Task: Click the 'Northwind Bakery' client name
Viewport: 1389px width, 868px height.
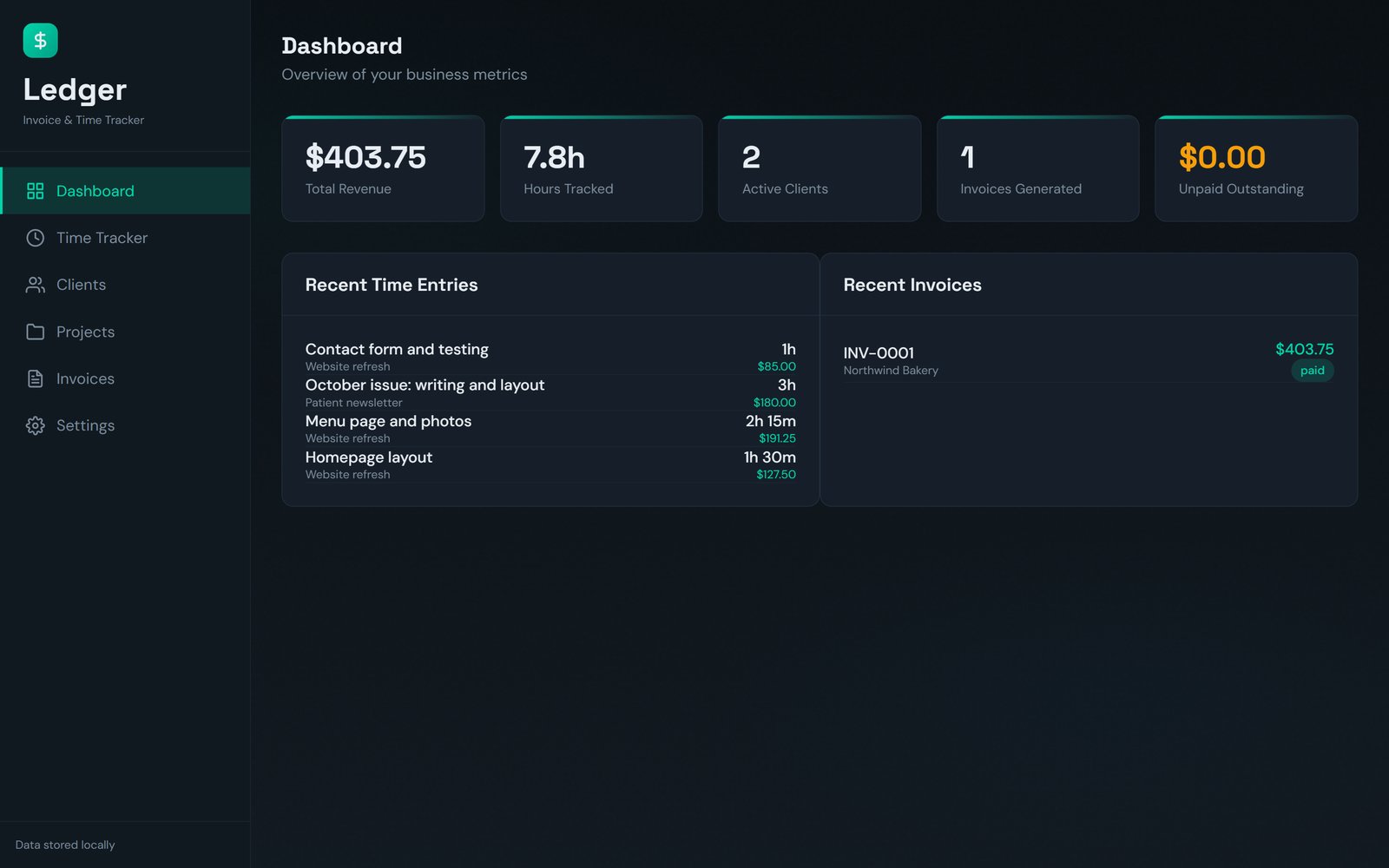Action: click(891, 371)
